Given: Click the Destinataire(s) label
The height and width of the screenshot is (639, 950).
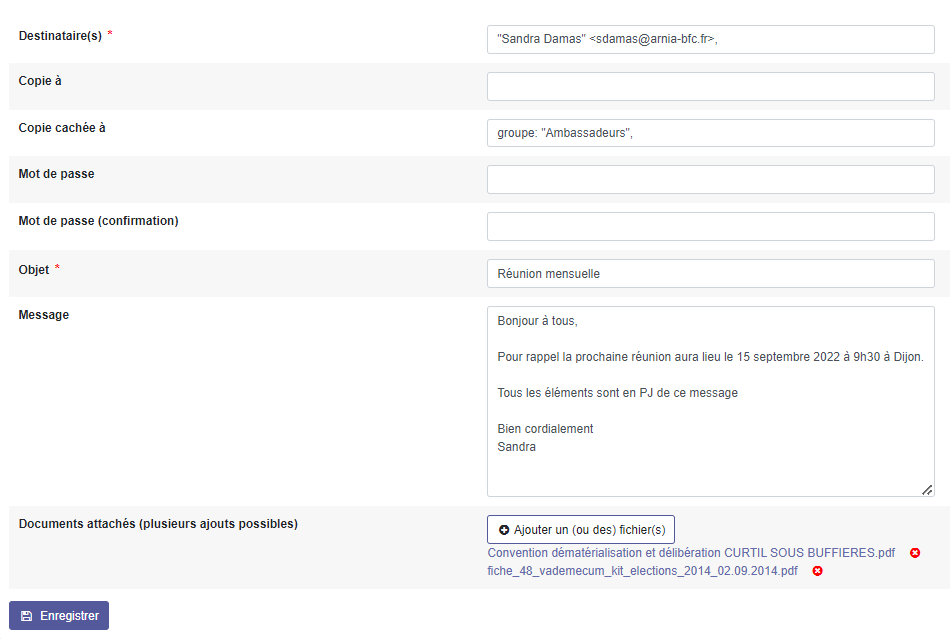Looking at the screenshot, I should coord(60,36).
